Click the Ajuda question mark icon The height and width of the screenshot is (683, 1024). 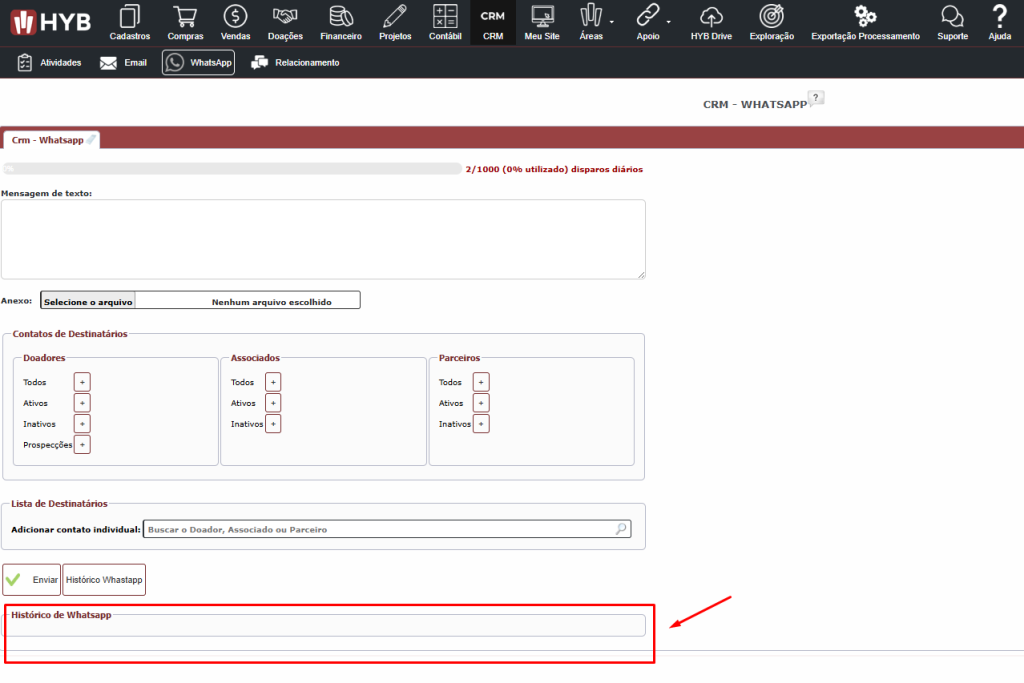[999, 17]
